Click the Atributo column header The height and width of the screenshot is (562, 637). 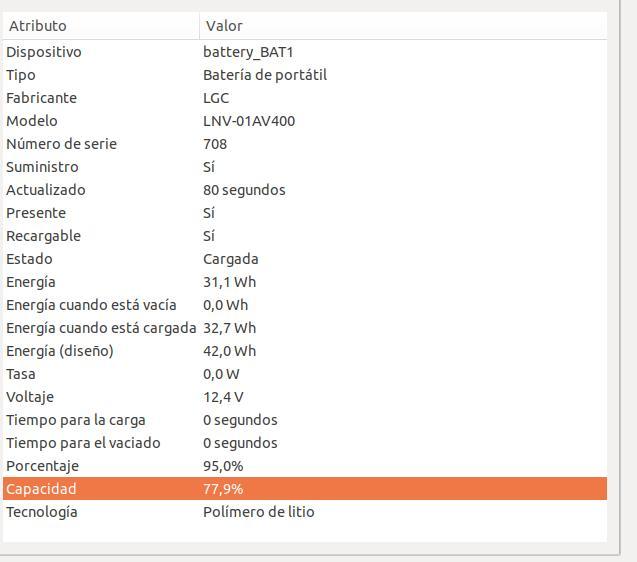[101, 26]
